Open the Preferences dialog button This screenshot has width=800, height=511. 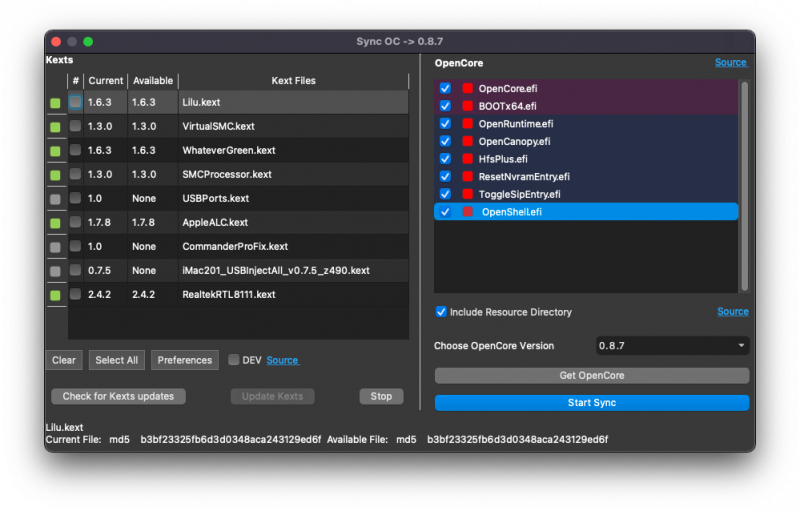[185, 360]
